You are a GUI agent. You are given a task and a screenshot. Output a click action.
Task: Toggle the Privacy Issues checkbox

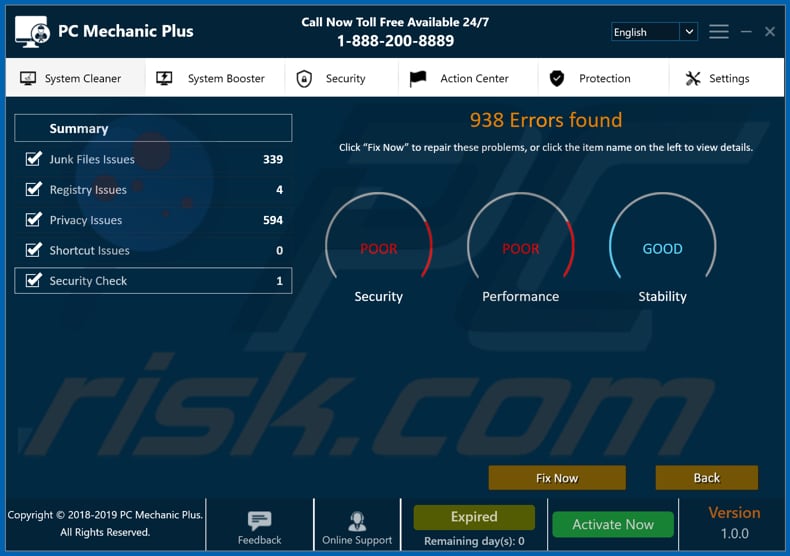34,220
